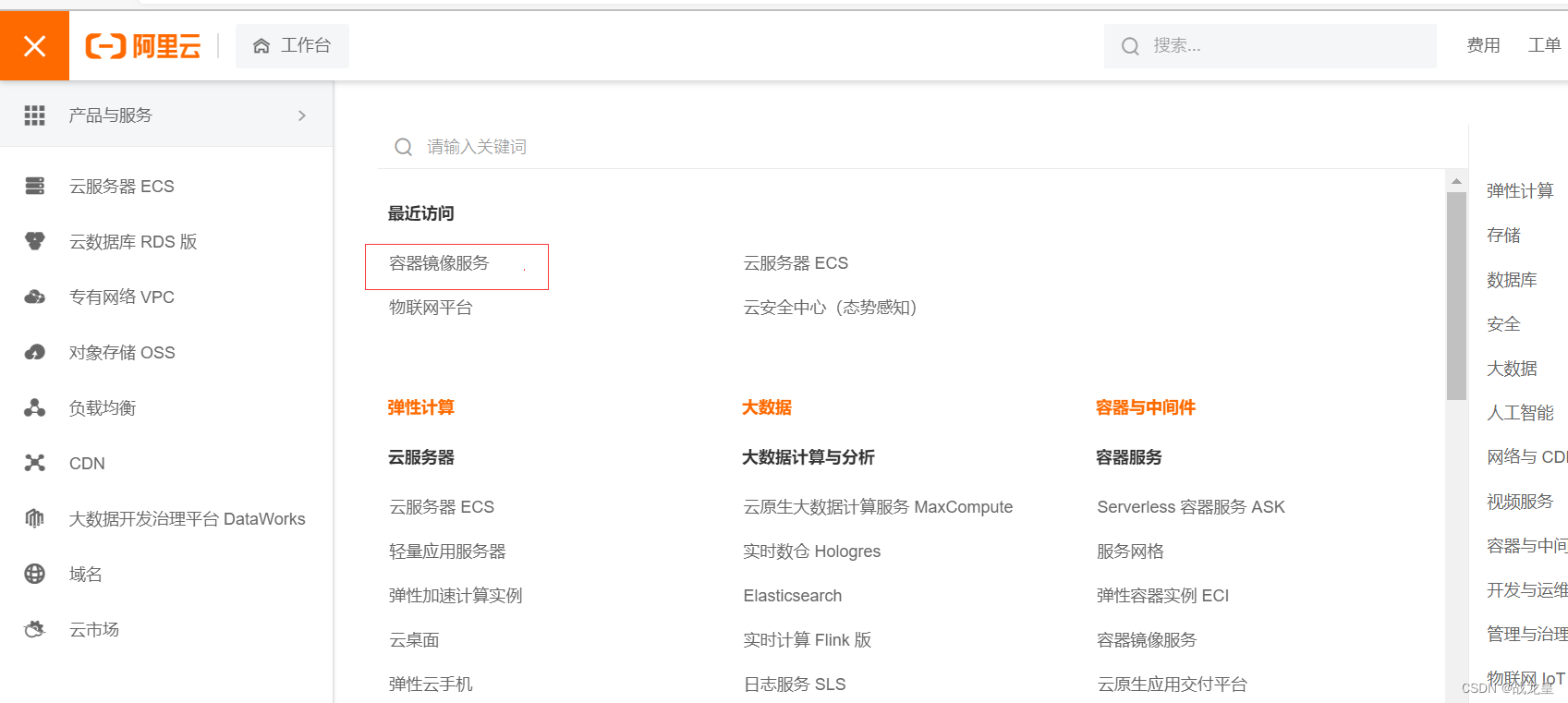The width and height of the screenshot is (1568, 703).
Task: Click the 容器与中间件 orange section heading
Action: (1146, 407)
